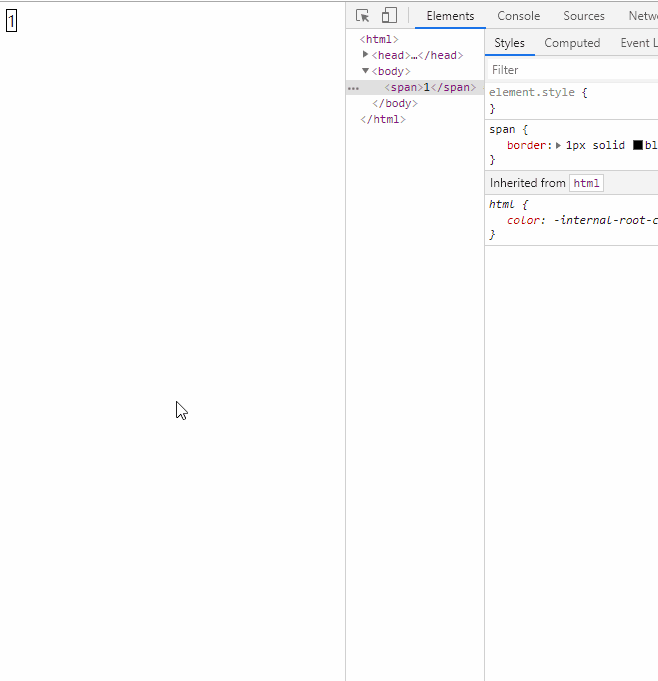Screen dimensions: 658x681
Task: Open the Event Listeners sub-tab
Action: pos(638,43)
